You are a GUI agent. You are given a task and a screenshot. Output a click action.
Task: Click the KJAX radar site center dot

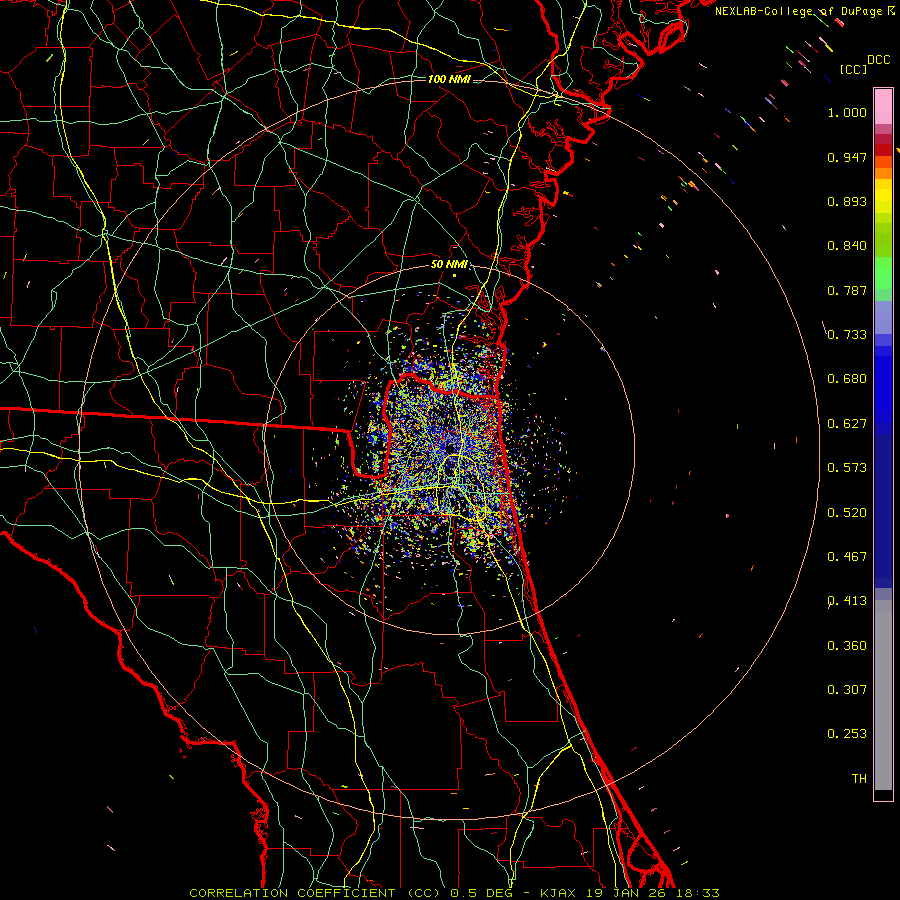click(x=450, y=449)
